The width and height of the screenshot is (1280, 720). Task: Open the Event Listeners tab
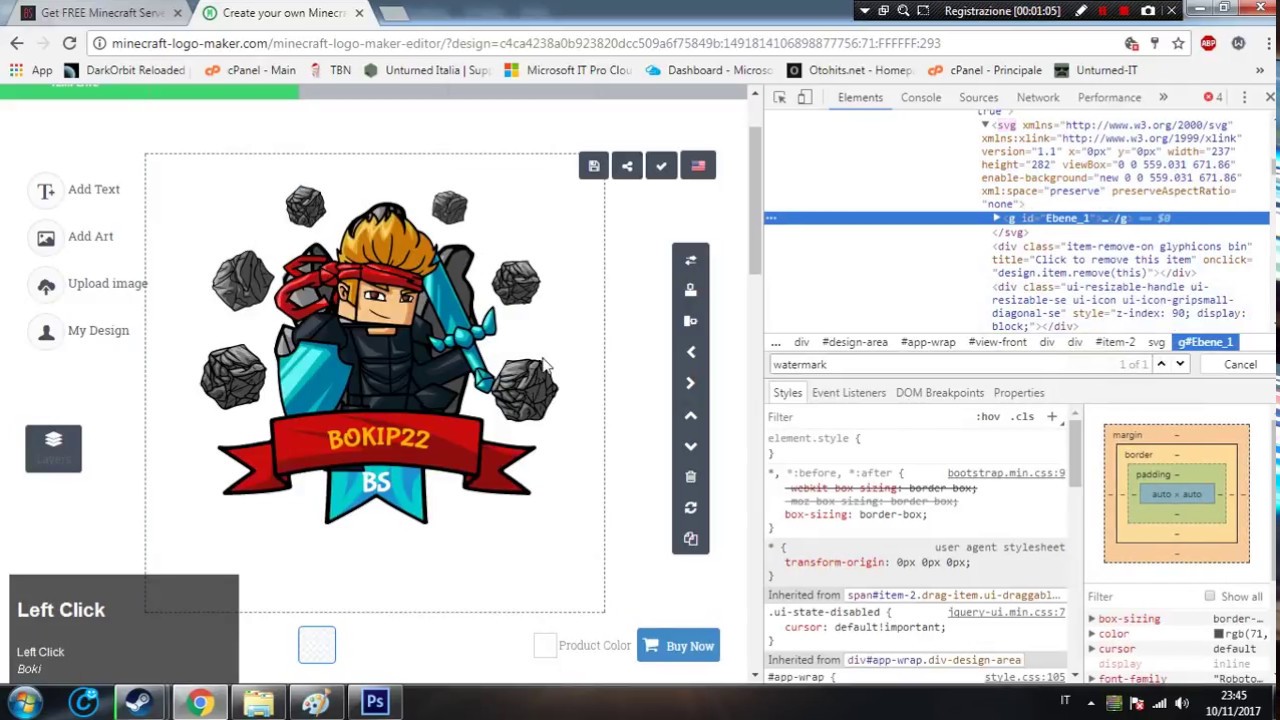848,392
